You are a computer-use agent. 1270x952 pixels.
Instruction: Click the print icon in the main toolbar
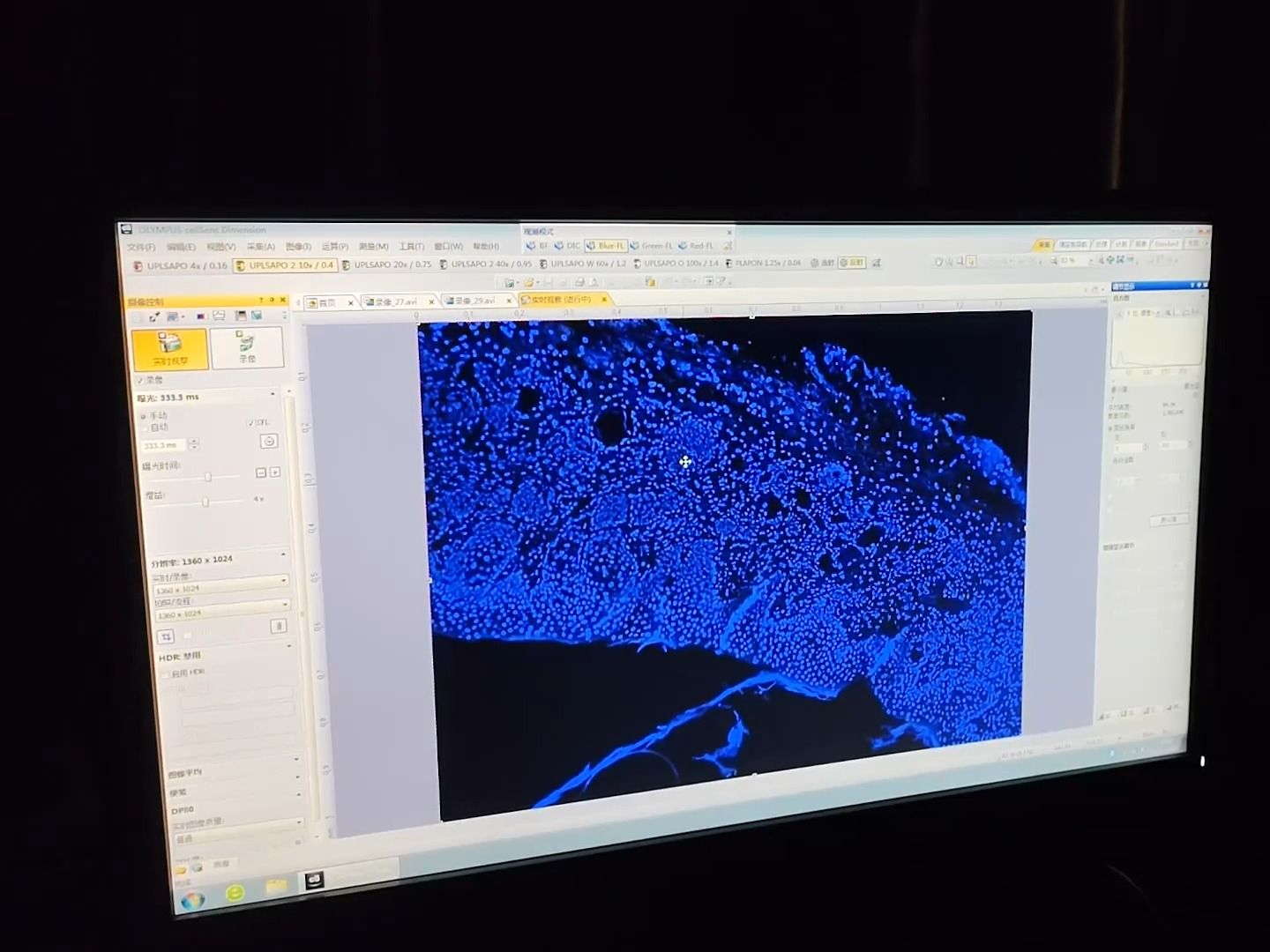[579, 282]
